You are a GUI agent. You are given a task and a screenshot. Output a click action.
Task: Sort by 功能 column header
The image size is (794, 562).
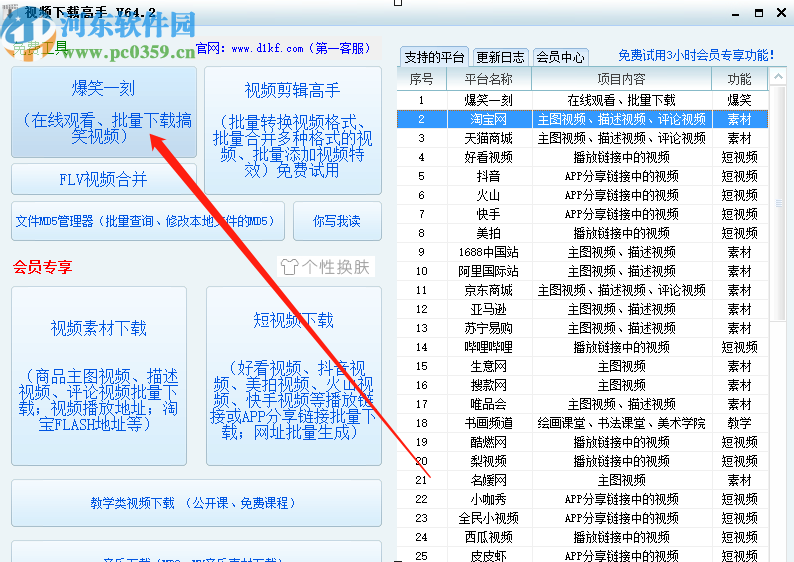click(x=740, y=79)
